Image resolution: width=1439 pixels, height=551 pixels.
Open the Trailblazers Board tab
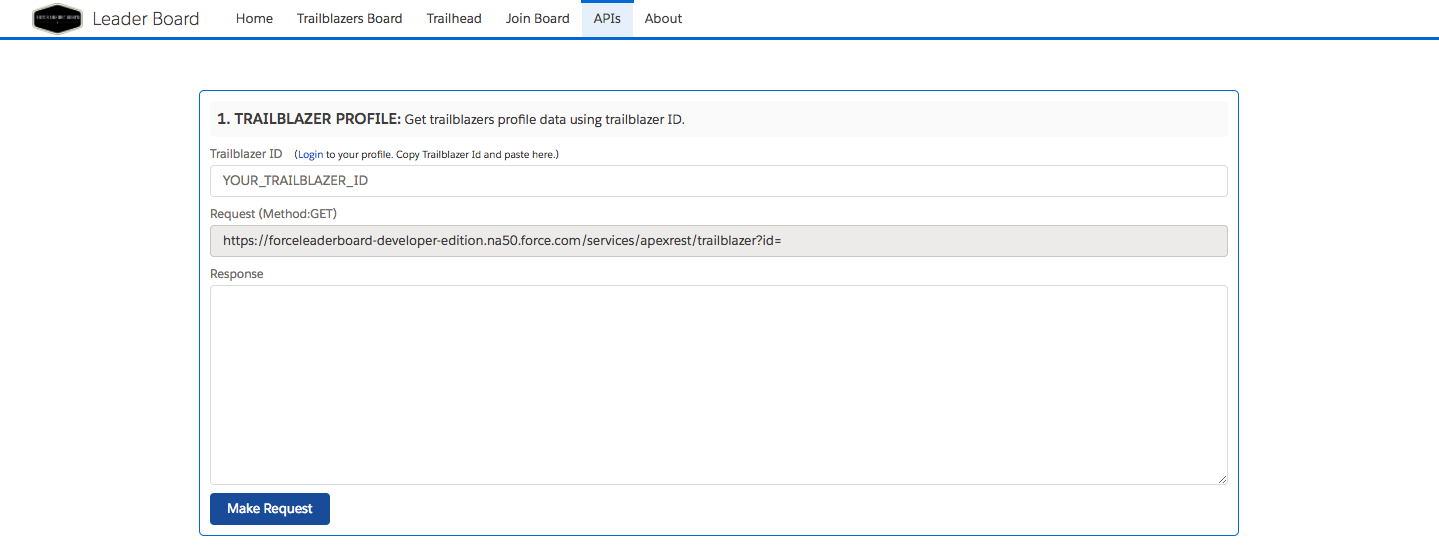tap(349, 19)
